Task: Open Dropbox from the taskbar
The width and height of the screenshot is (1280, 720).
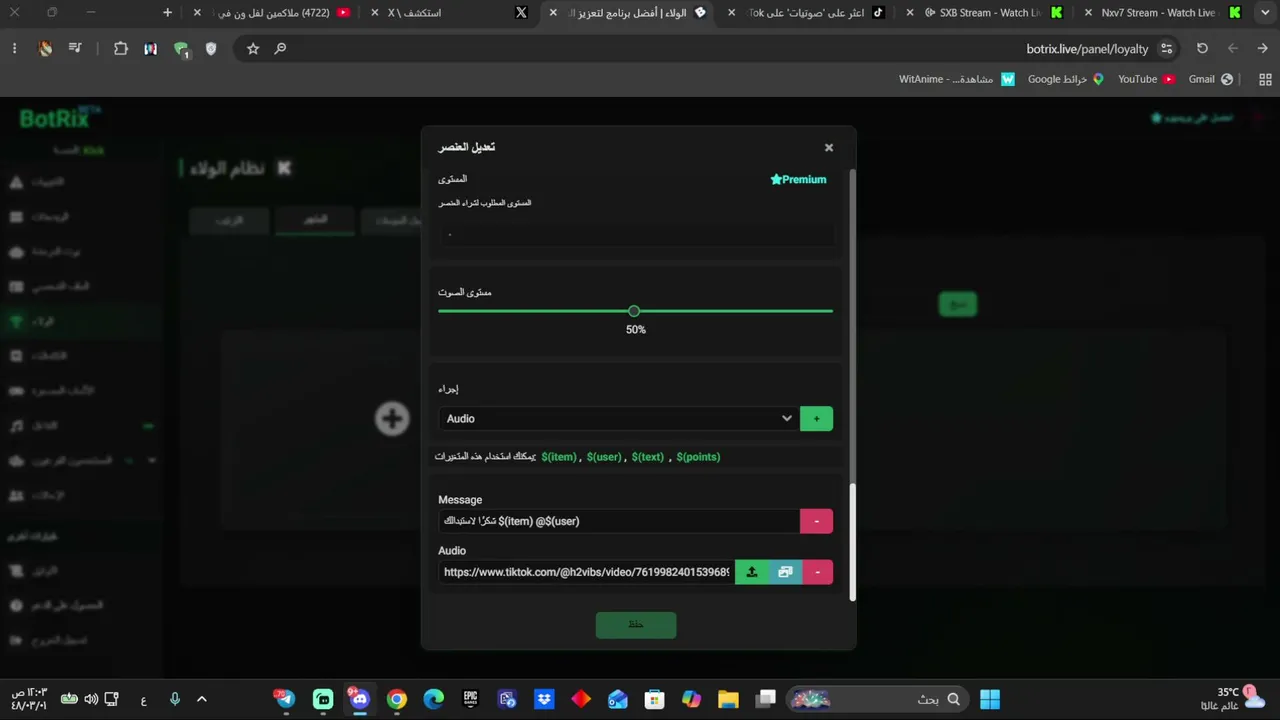Action: point(544,699)
